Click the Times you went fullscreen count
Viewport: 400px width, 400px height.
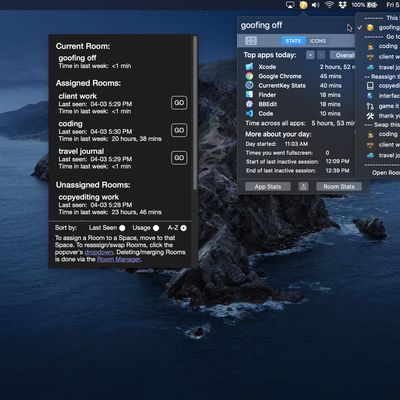point(327,153)
